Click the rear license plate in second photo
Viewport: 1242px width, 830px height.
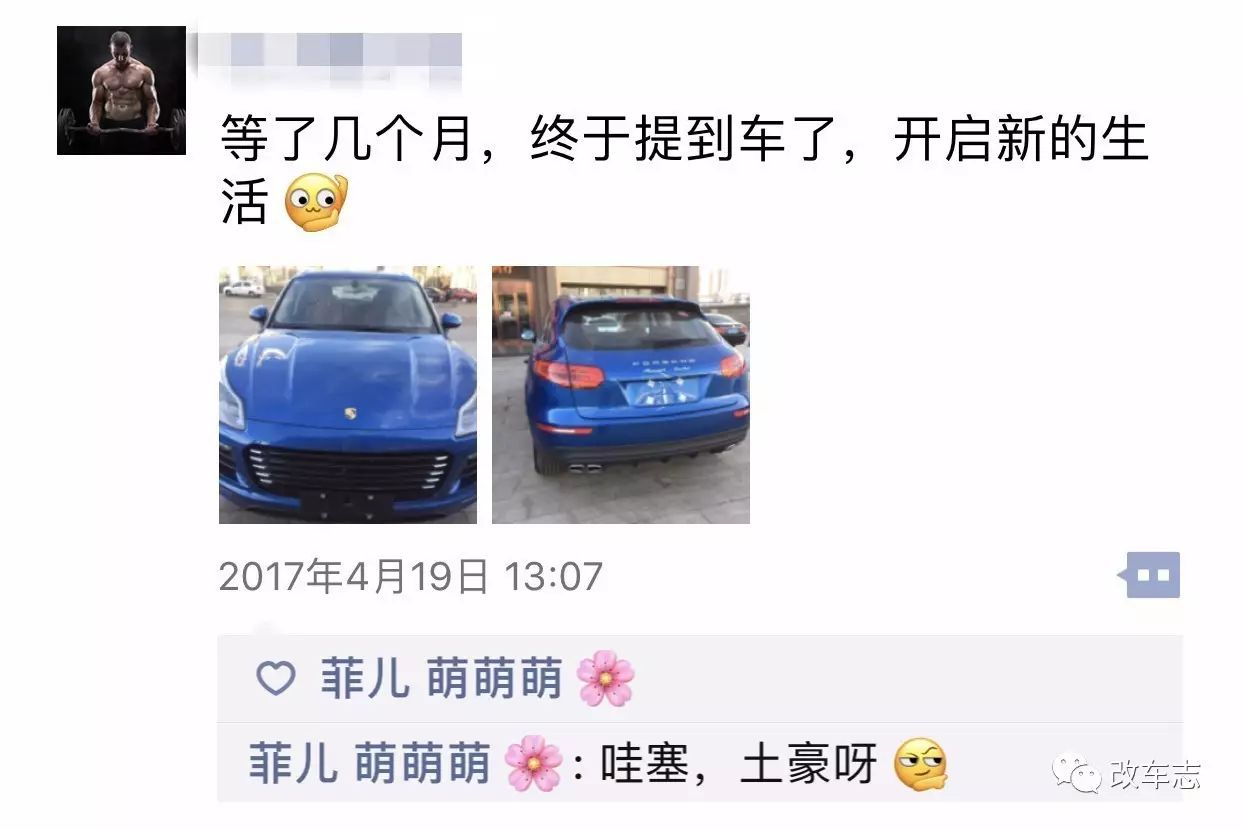[x=663, y=391]
